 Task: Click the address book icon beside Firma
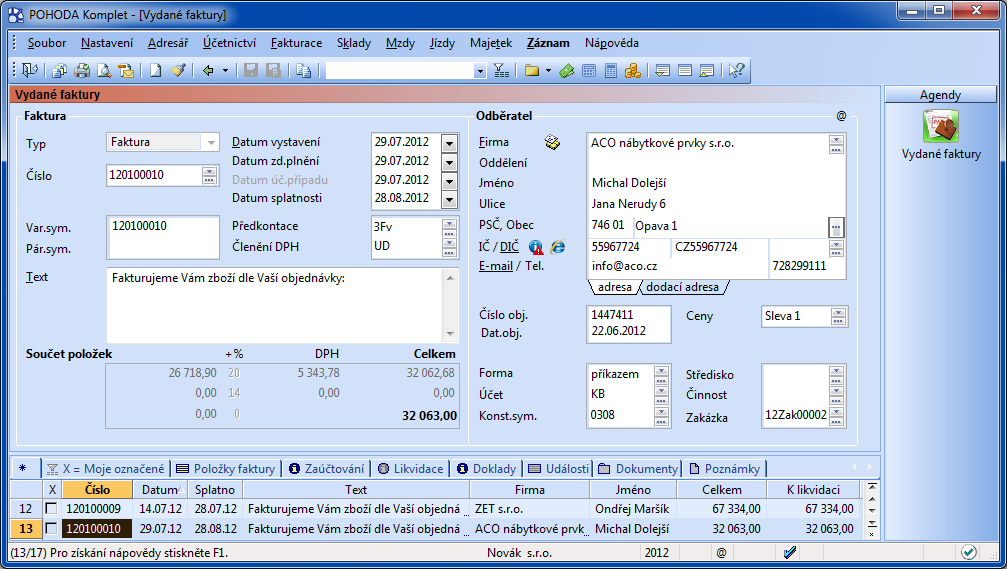[x=552, y=142]
